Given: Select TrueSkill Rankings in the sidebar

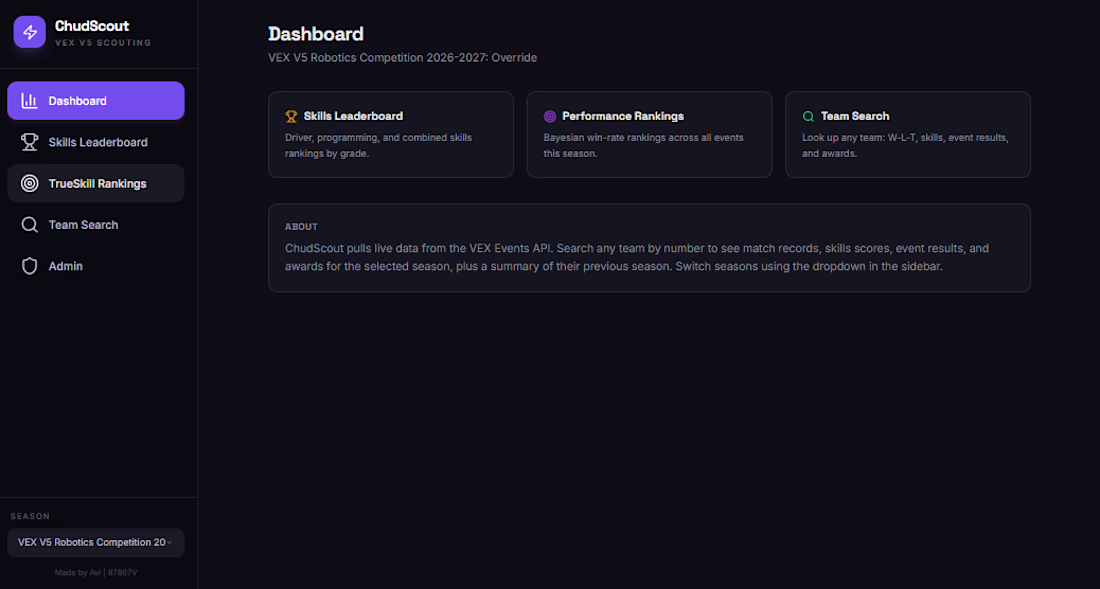Looking at the screenshot, I should (96, 184).
